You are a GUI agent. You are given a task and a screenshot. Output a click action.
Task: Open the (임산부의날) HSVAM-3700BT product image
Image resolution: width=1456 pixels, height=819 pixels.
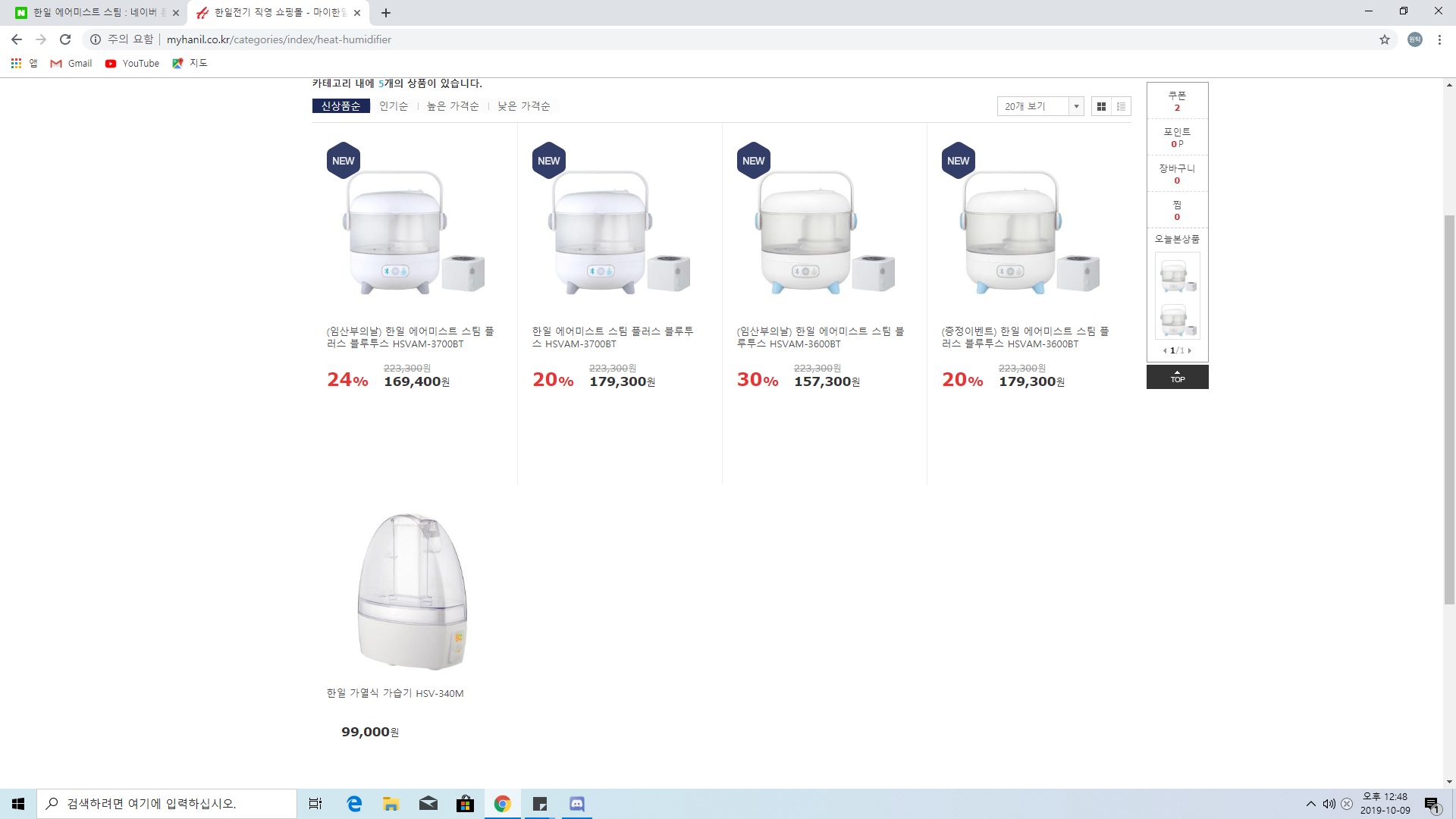pos(414,227)
